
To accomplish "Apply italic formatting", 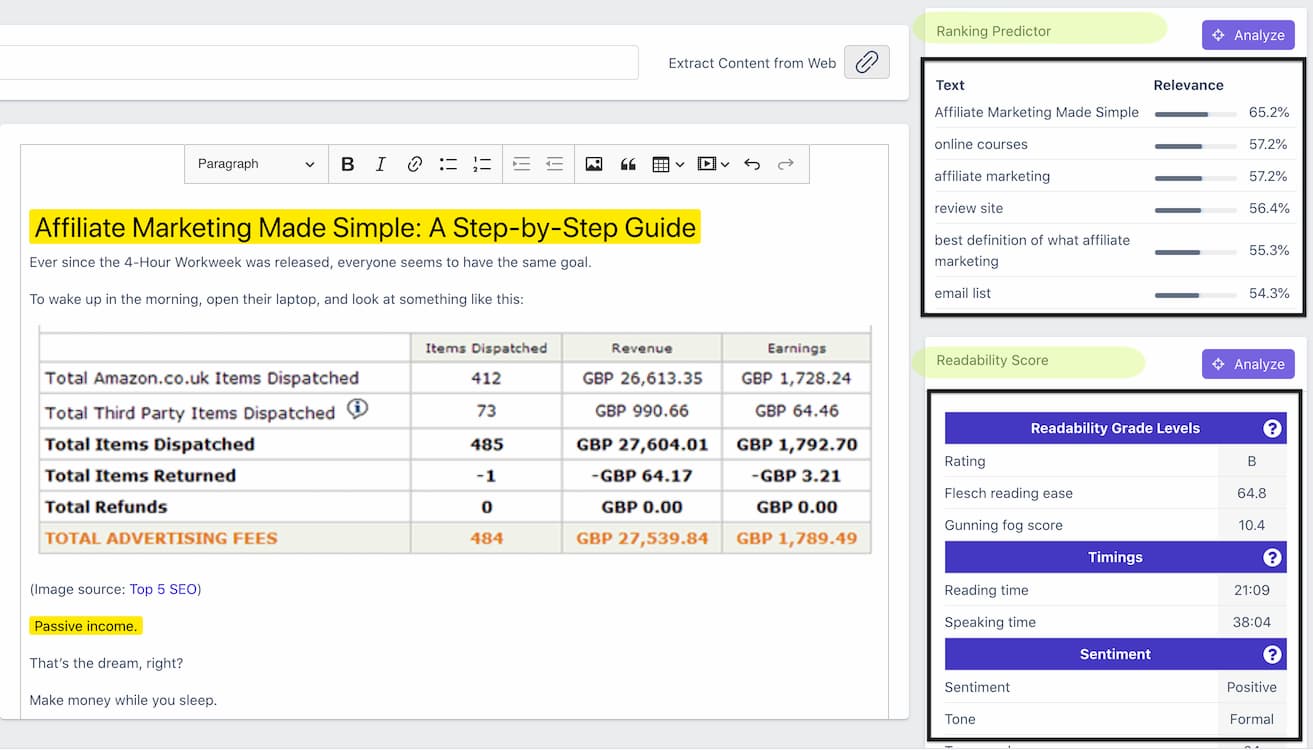I will 380,164.
